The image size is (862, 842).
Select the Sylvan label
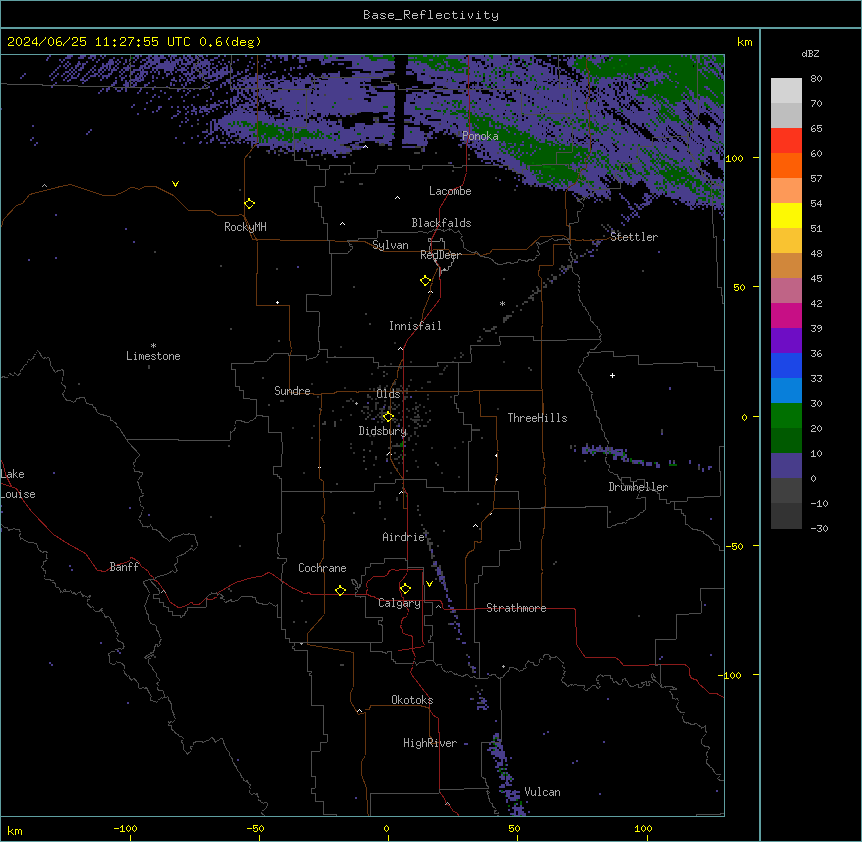pos(390,245)
